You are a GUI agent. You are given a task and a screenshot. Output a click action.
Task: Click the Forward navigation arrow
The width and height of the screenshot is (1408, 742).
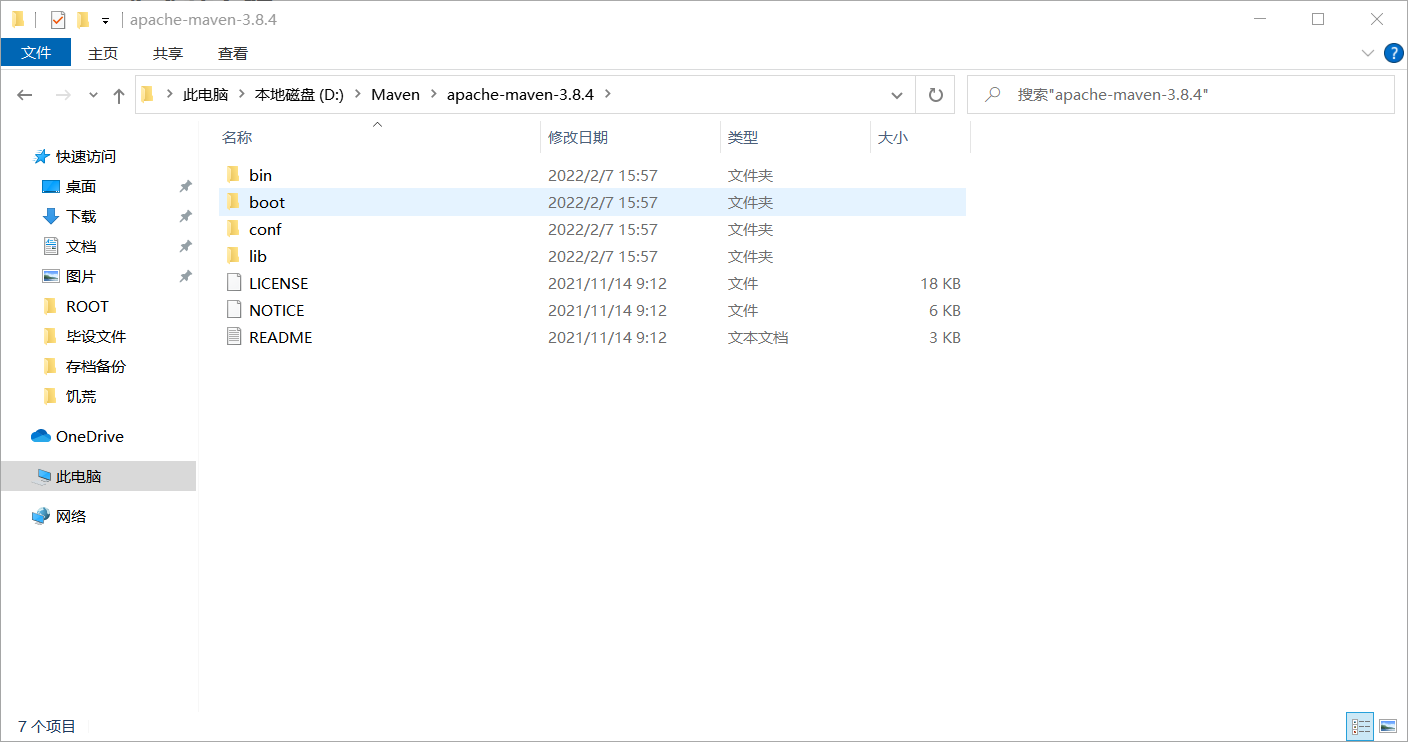[x=62, y=95]
